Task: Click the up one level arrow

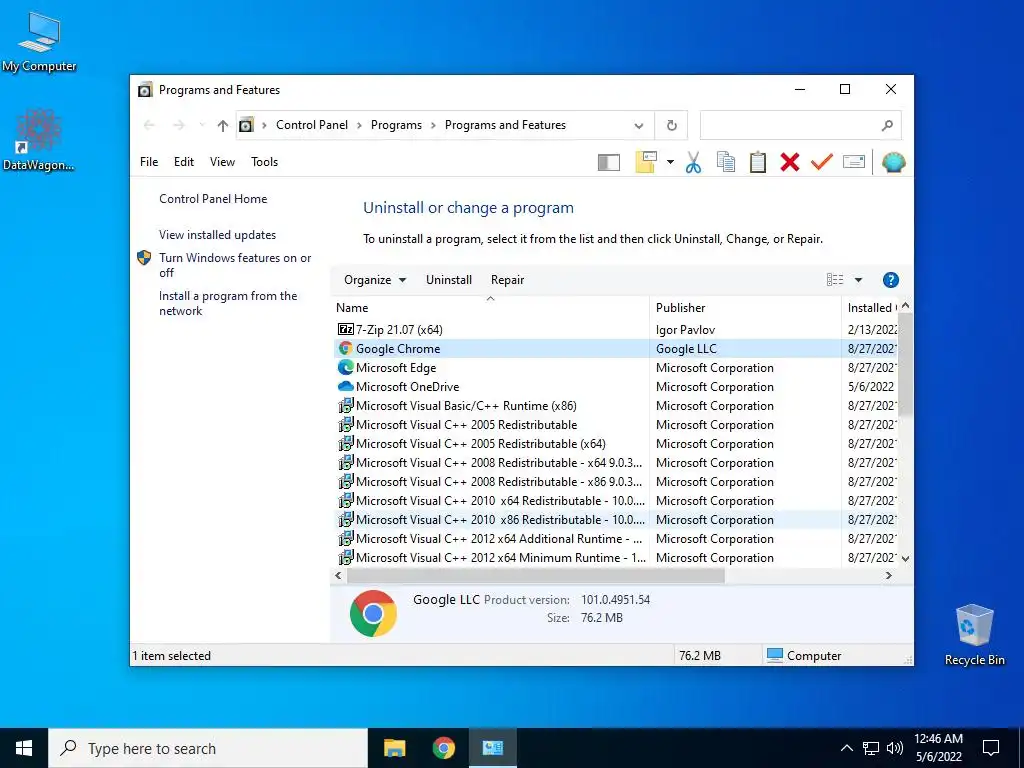Action: click(x=223, y=125)
